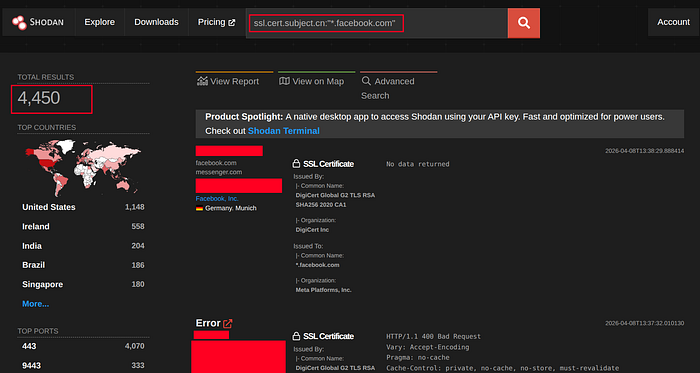Click the padlock icon of the second SSL Certificate
The width and height of the screenshot is (700, 373).
click(x=296, y=336)
